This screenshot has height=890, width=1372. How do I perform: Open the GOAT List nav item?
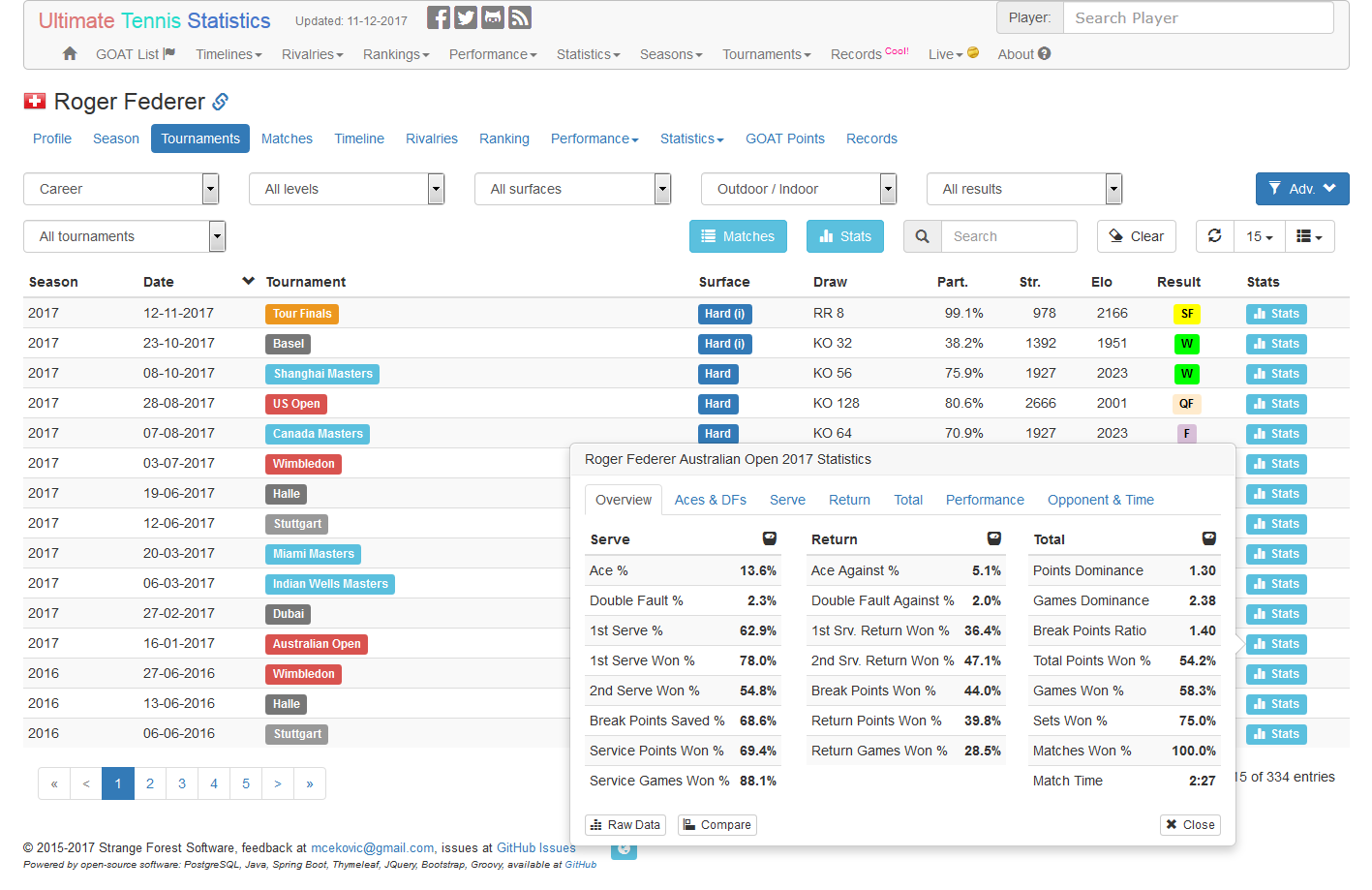tap(136, 54)
